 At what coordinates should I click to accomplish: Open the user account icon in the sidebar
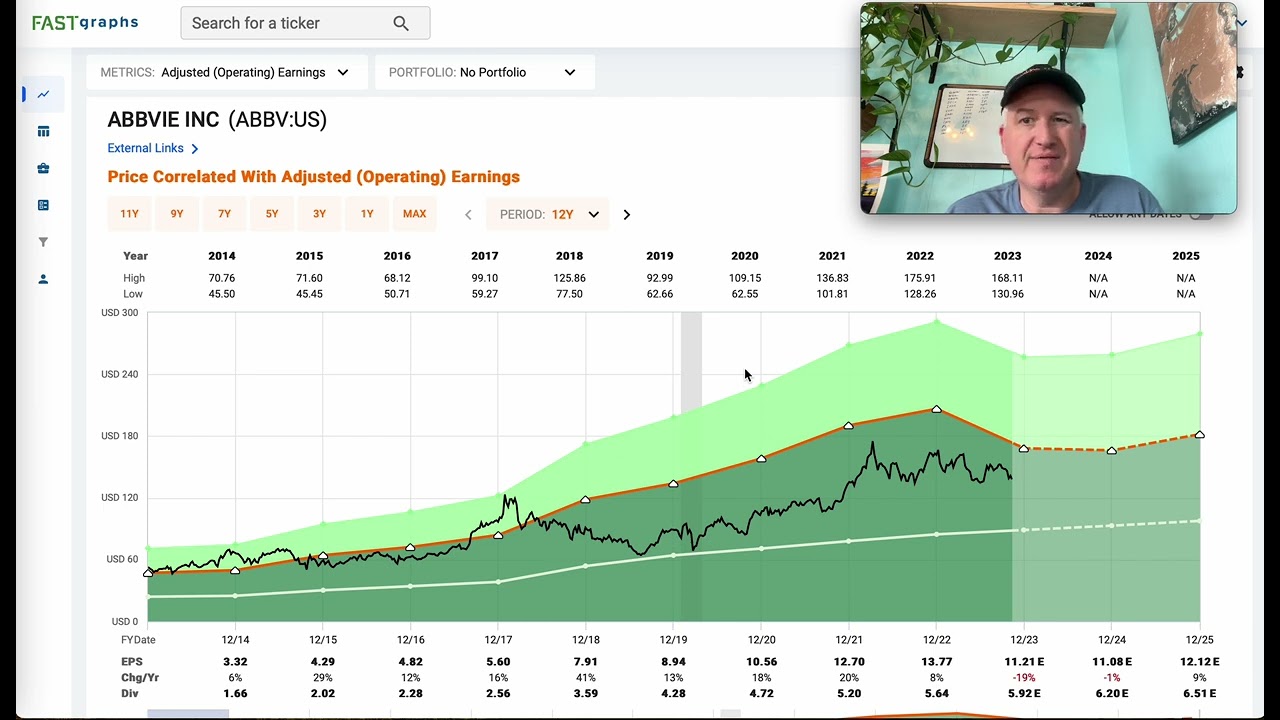pyautogui.click(x=43, y=279)
